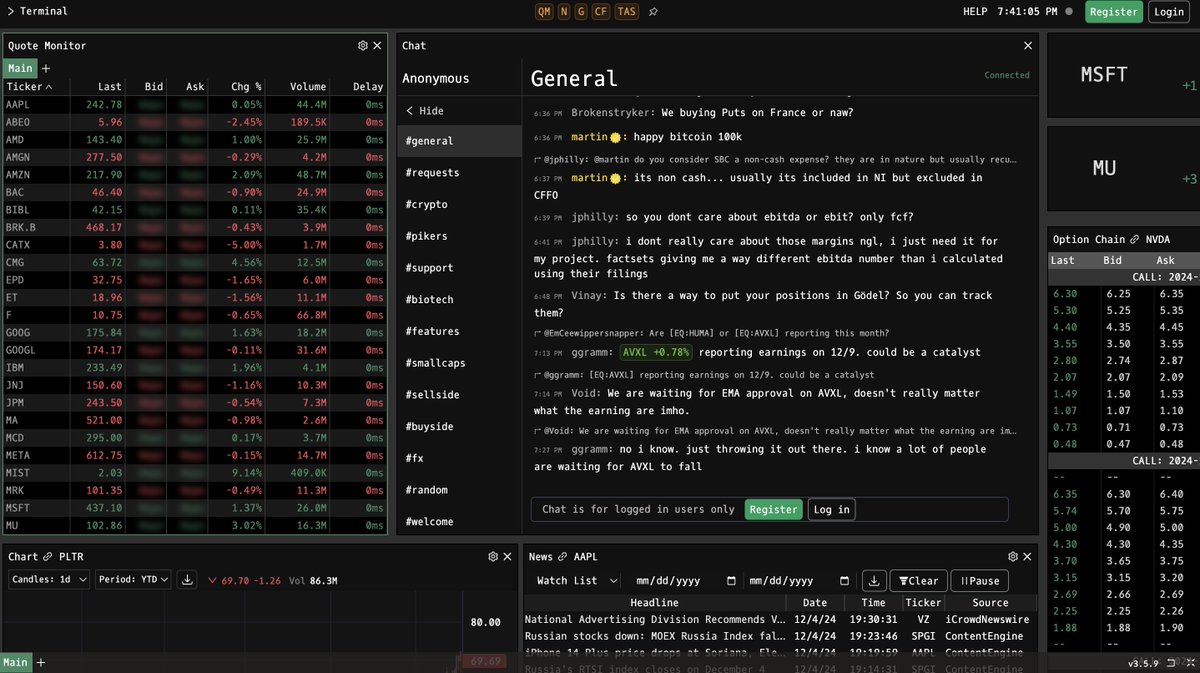Clear the news filters
Image resolution: width=1200 pixels, height=673 pixels.
[x=918, y=581]
